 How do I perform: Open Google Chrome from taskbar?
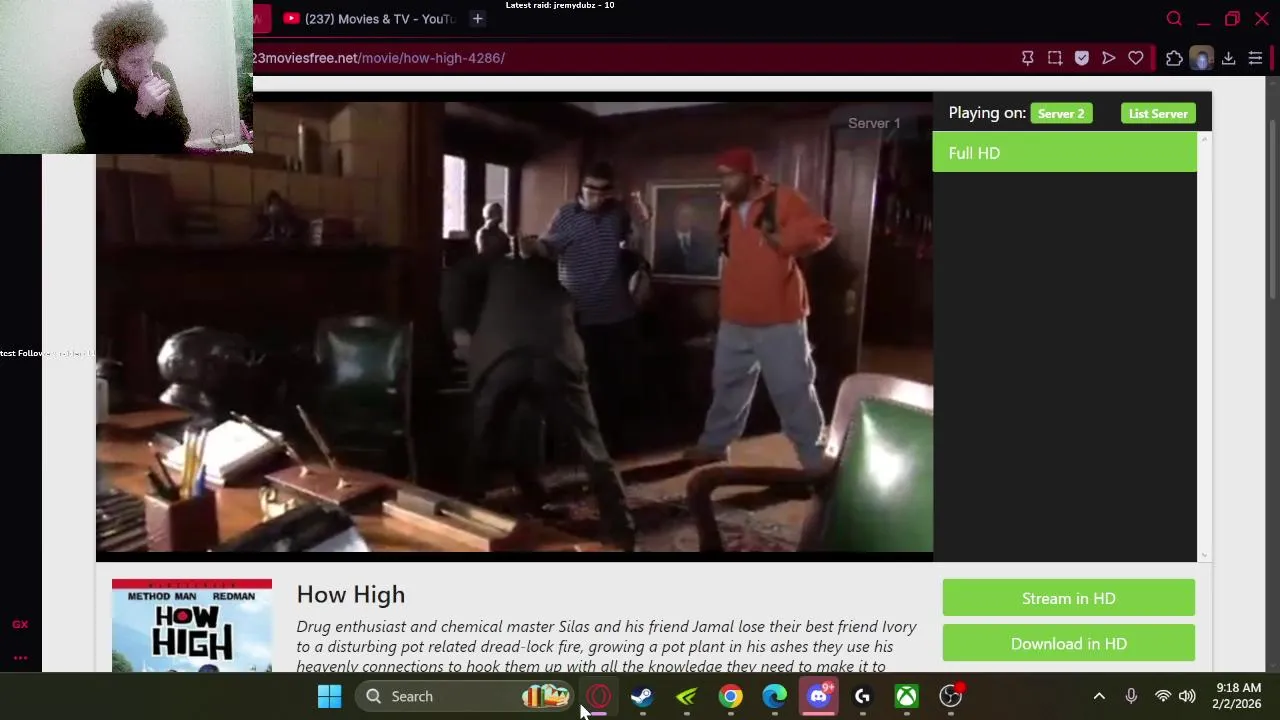pos(731,696)
